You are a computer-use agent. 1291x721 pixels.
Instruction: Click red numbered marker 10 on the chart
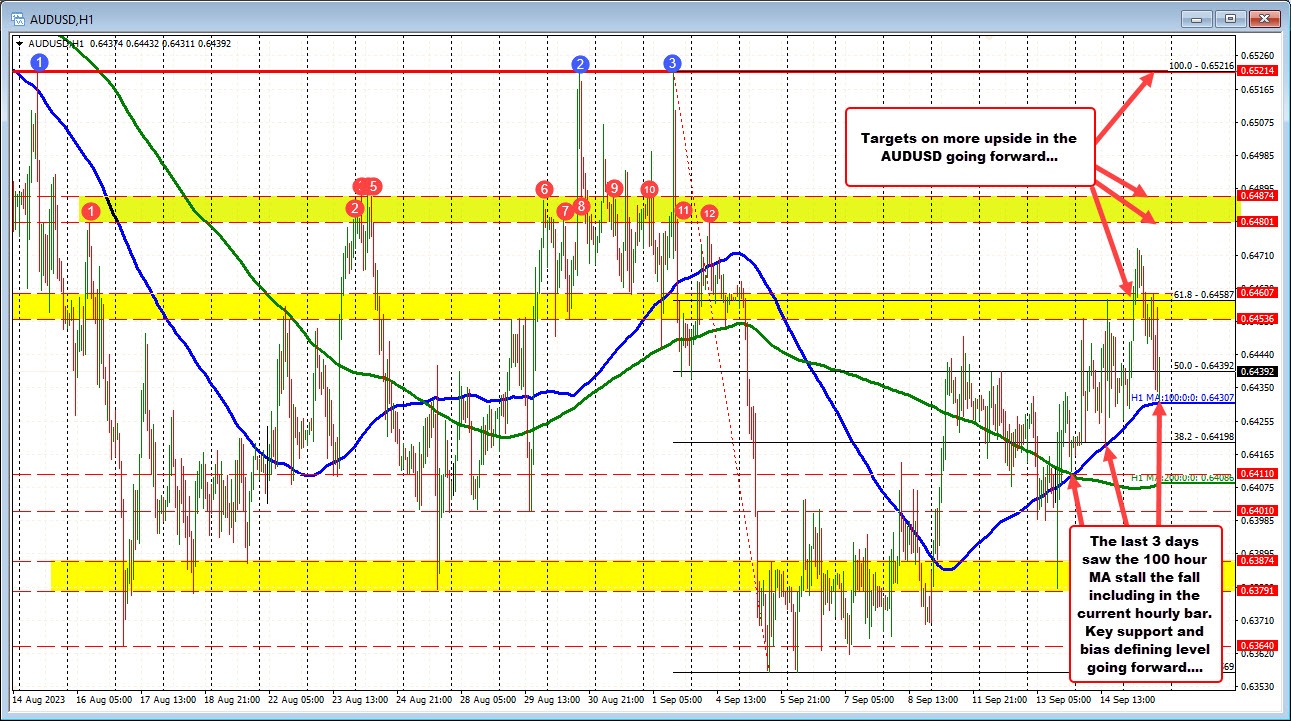pyautogui.click(x=648, y=189)
